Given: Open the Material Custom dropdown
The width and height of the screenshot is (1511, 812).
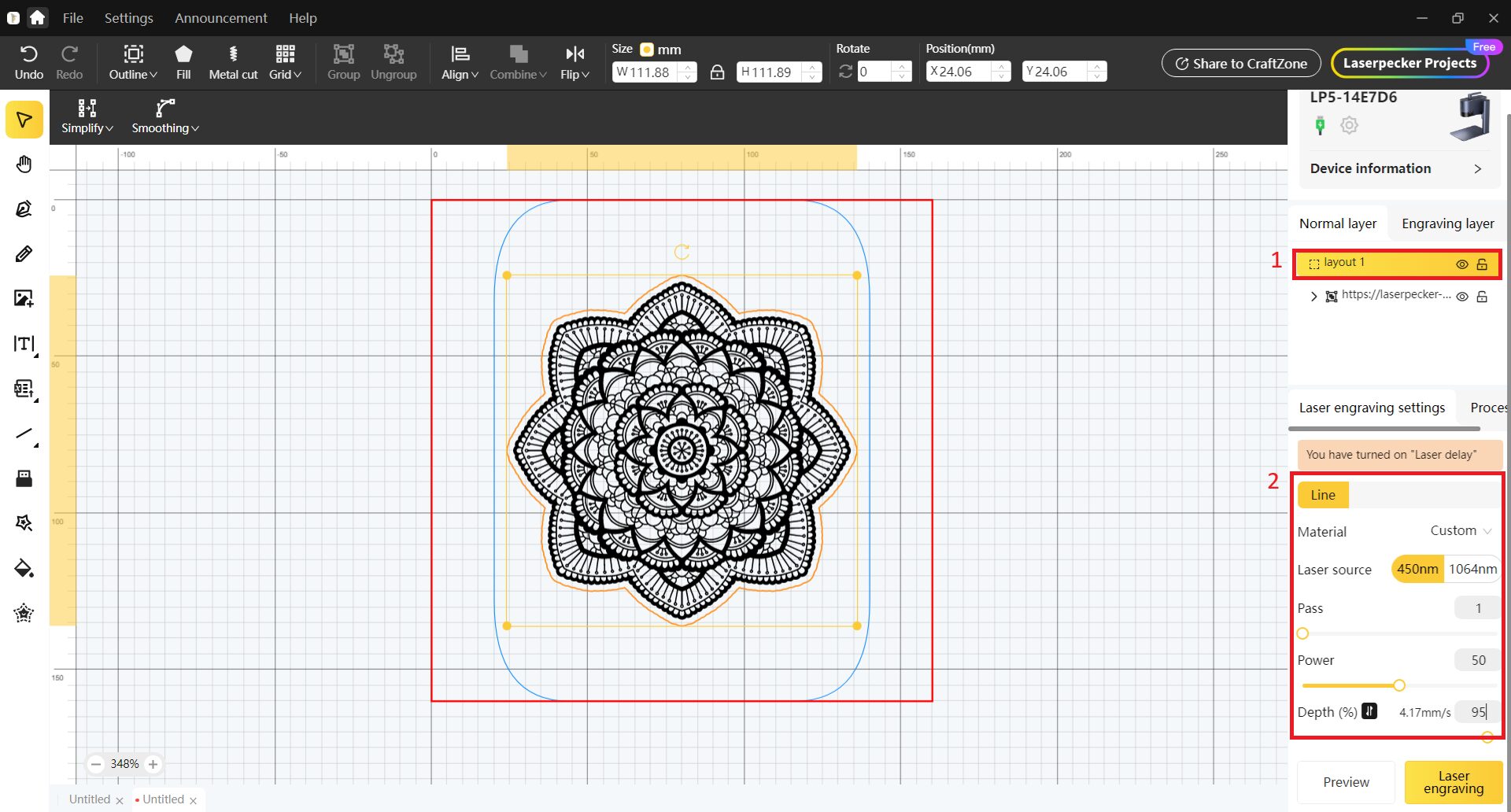Looking at the screenshot, I should (x=1461, y=531).
